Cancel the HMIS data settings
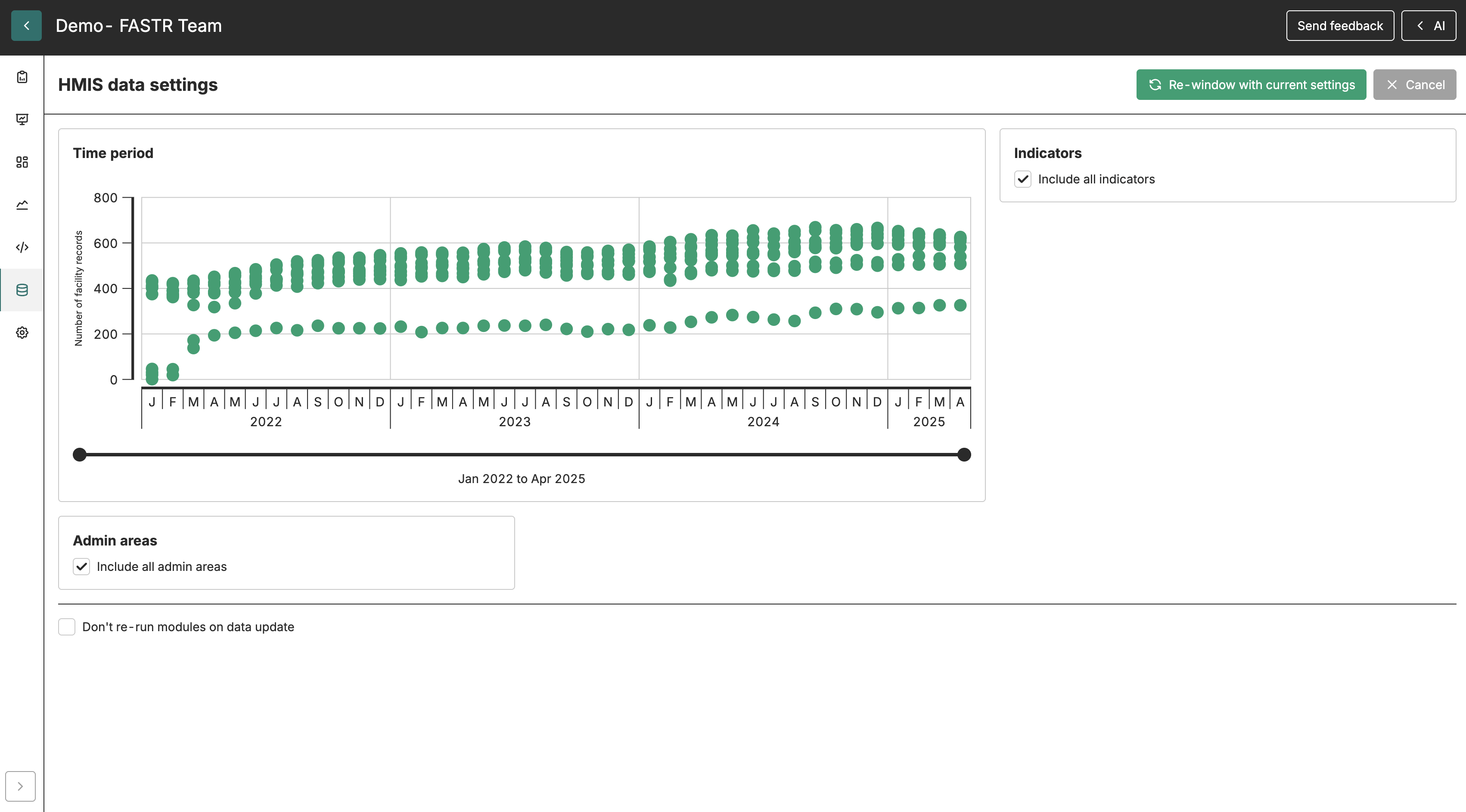 point(1414,85)
